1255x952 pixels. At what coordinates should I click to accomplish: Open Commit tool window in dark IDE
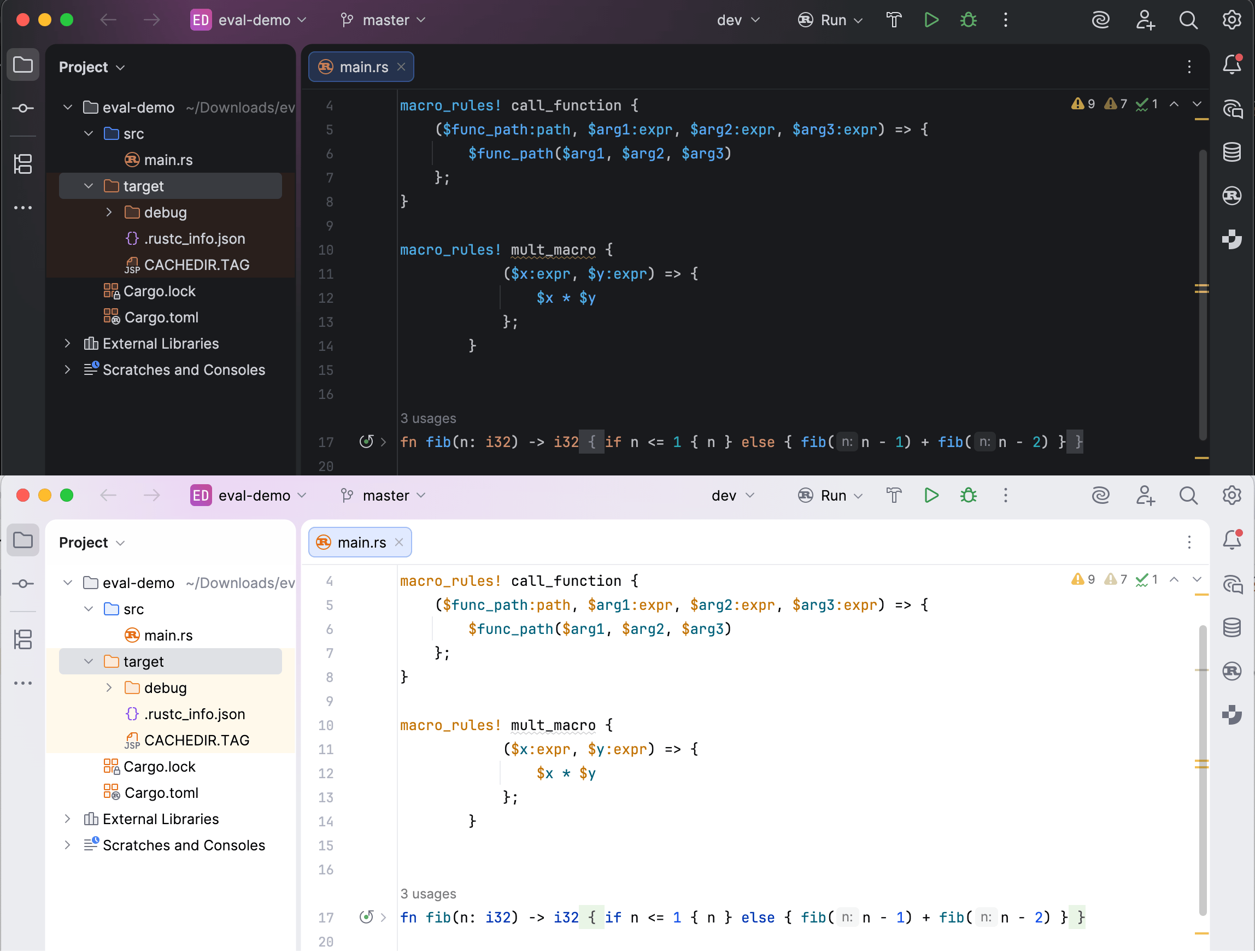[x=23, y=108]
